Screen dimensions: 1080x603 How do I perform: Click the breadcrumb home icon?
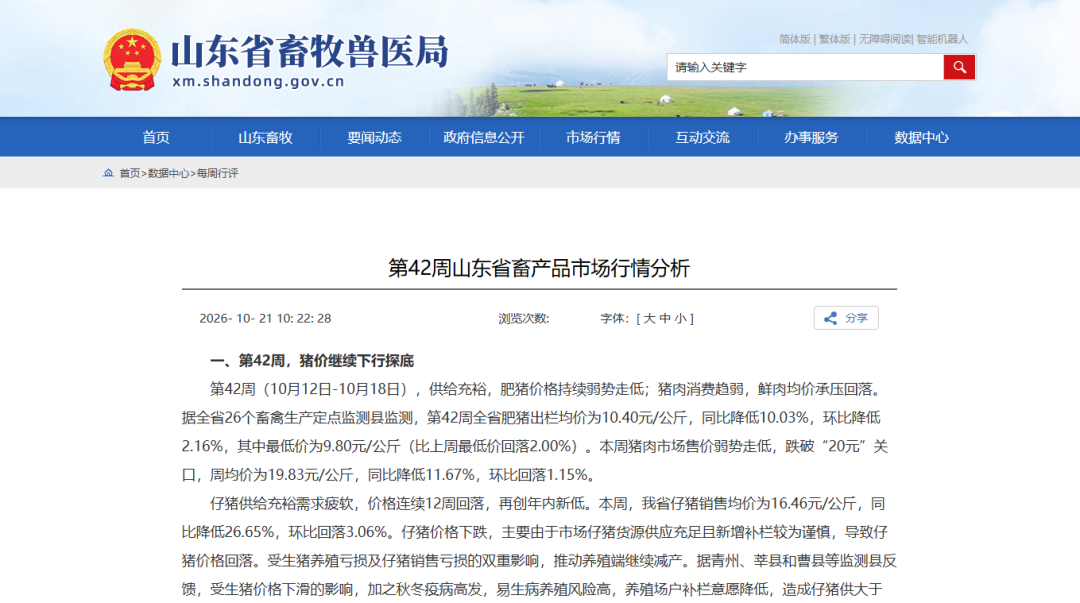[x=108, y=173]
